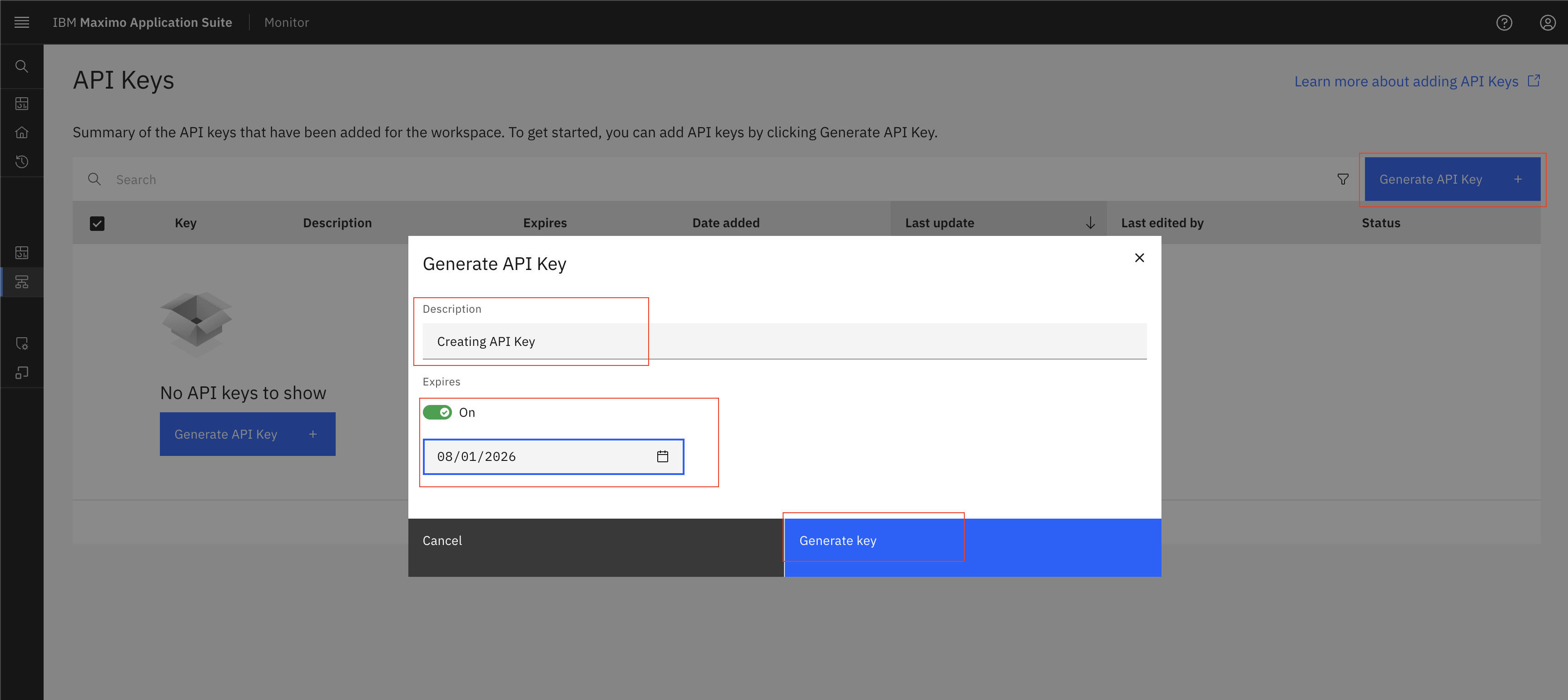Viewport: 1568px width, 700px height.
Task: Open the recent history sidebar icon
Action: tap(22, 161)
